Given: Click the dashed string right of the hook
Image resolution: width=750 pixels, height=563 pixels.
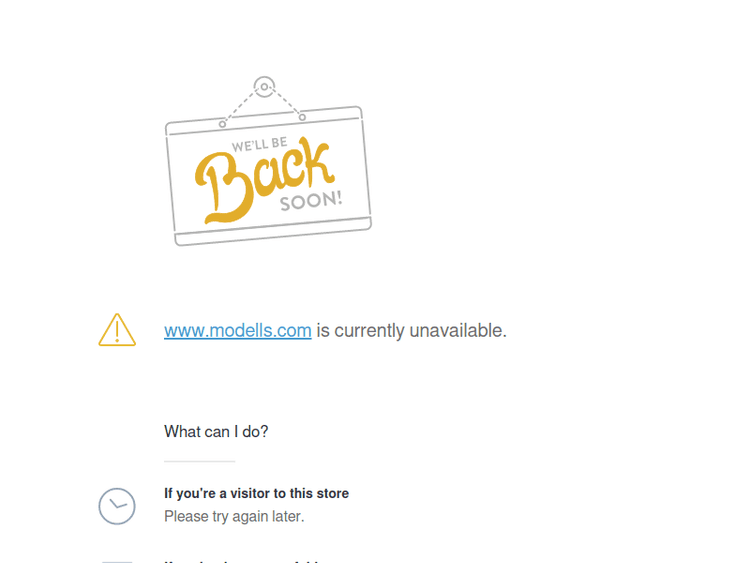Looking at the screenshot, I should 285,101.
